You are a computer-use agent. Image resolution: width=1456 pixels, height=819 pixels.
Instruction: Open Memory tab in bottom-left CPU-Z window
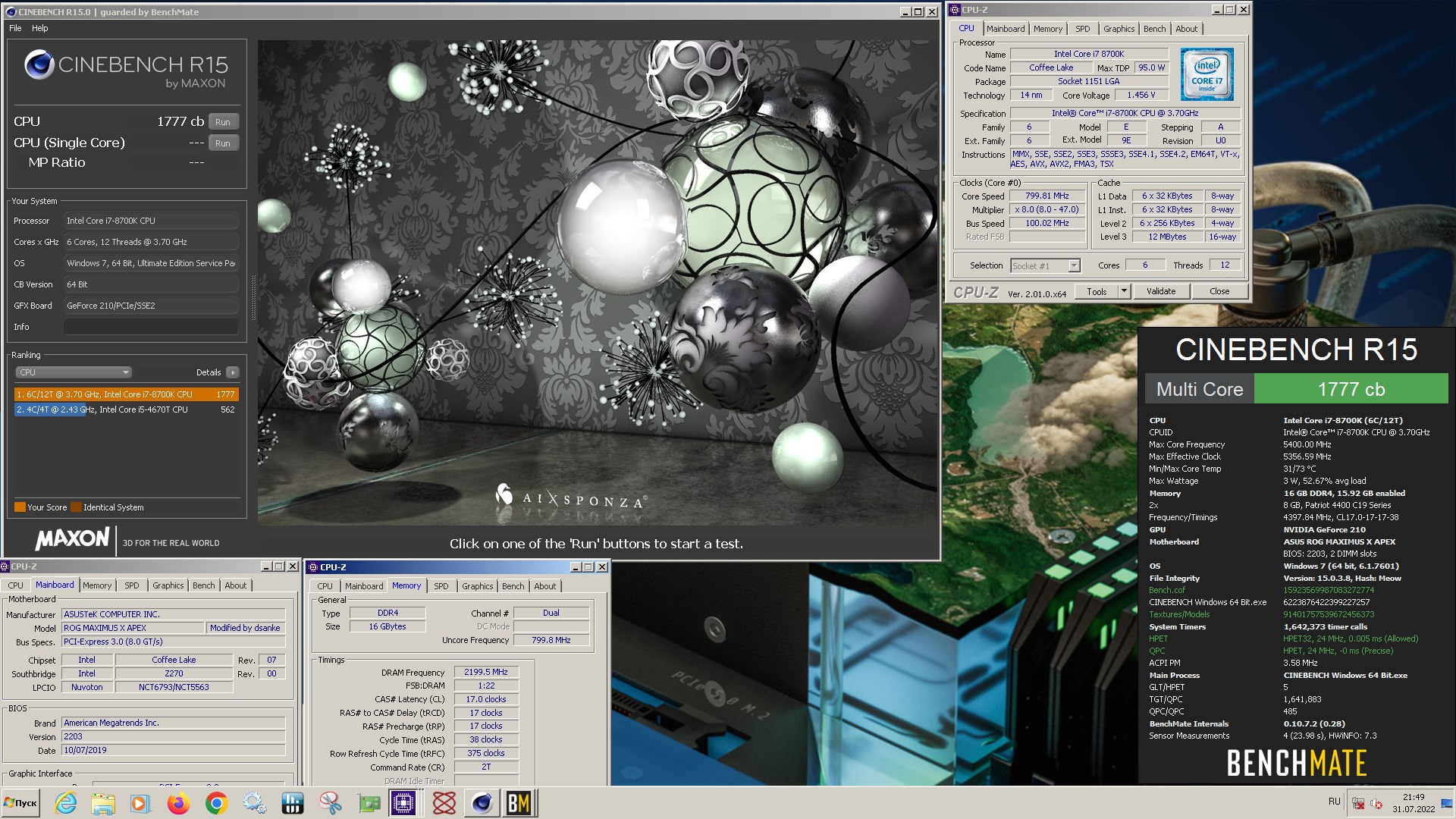(x=97, y=585)
